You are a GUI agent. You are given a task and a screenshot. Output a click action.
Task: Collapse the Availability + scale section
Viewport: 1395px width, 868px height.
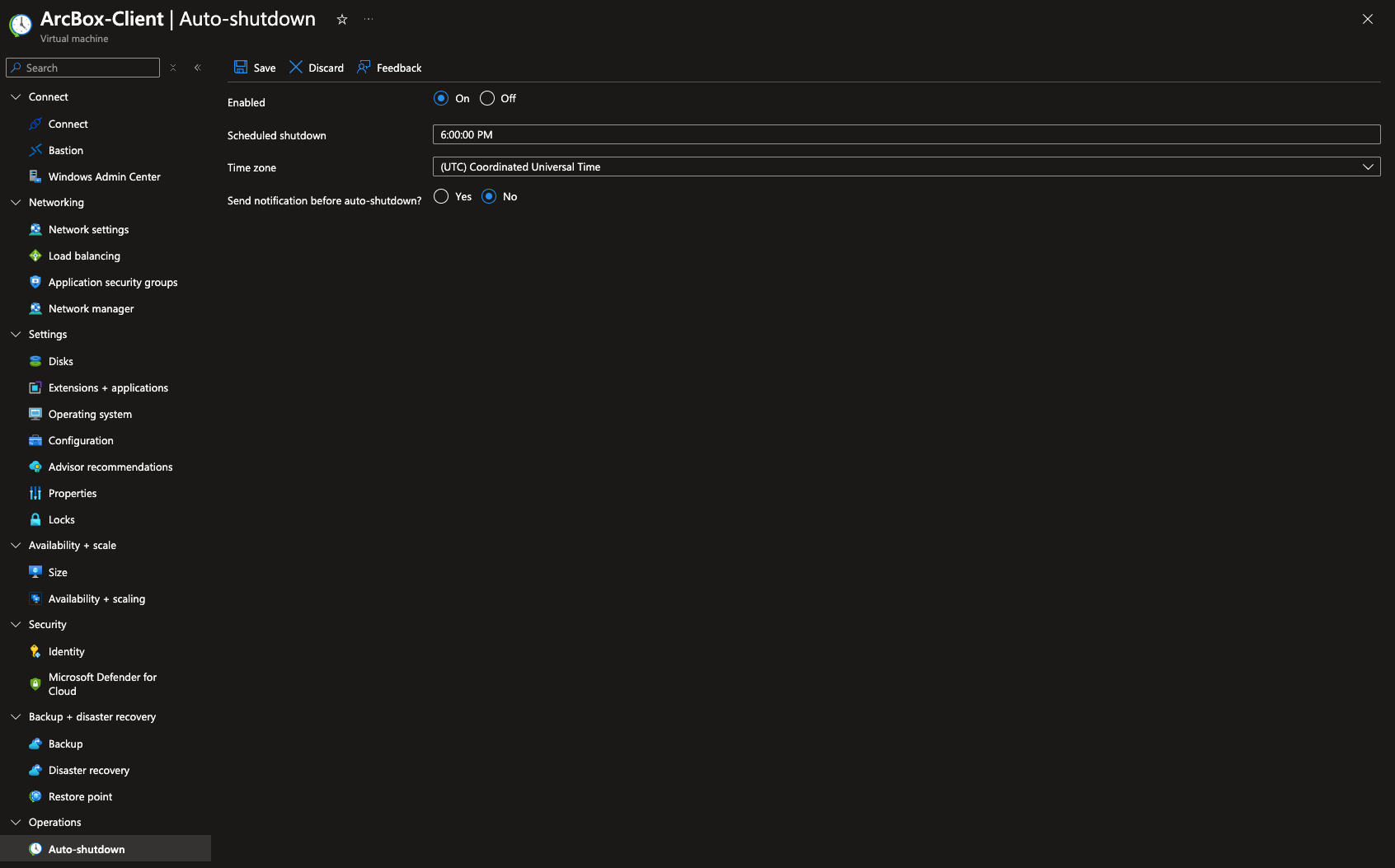pyautogui.click(x=16, y=545)
